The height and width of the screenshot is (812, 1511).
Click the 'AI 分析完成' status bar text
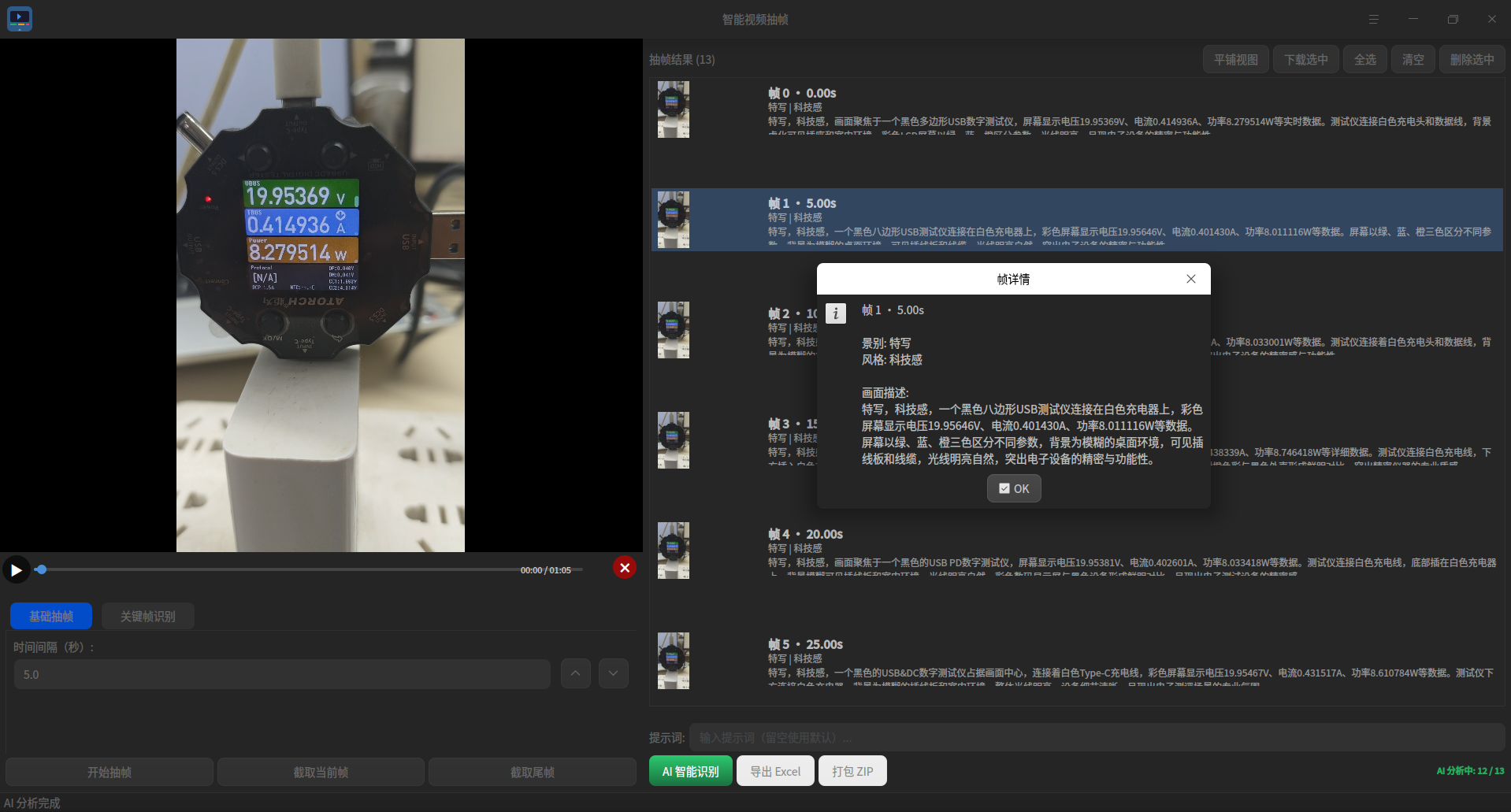point(32,803)
